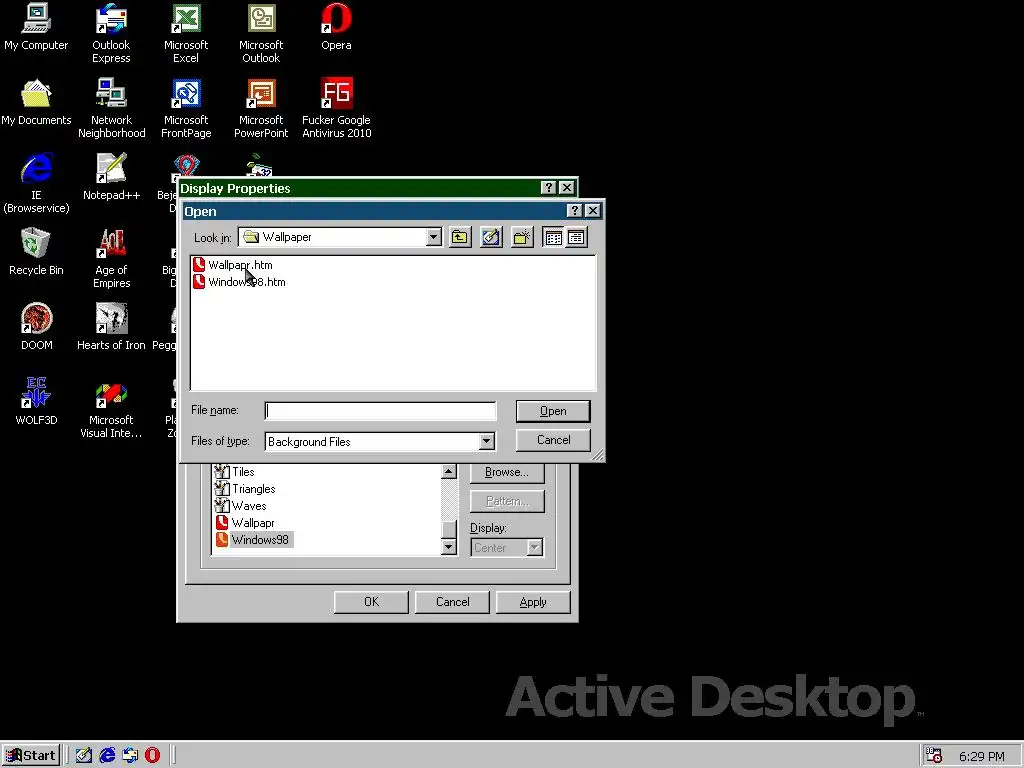Viewport: 1024px width, 768px height.
Task: Open Microsoft Outlook desktop shortcut
Action: tap(261, 34)
